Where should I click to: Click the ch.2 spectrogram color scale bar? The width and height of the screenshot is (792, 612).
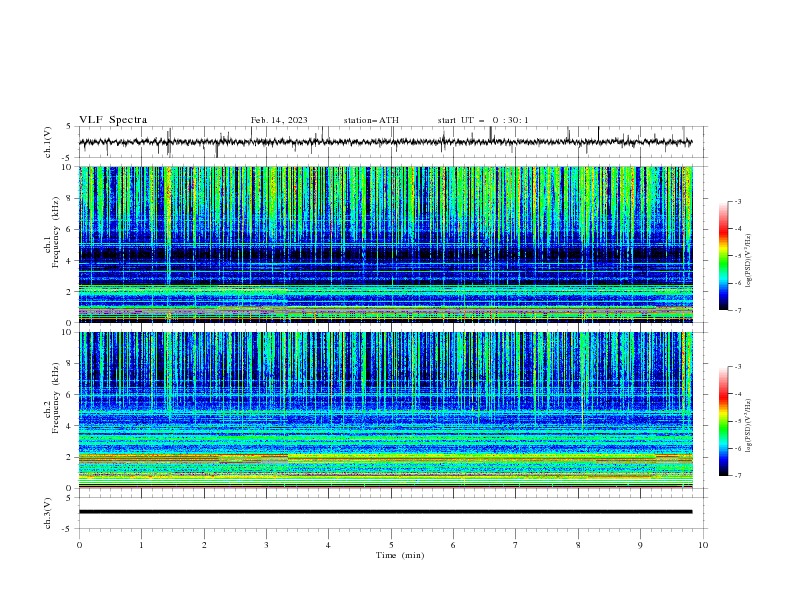(723, 421)
